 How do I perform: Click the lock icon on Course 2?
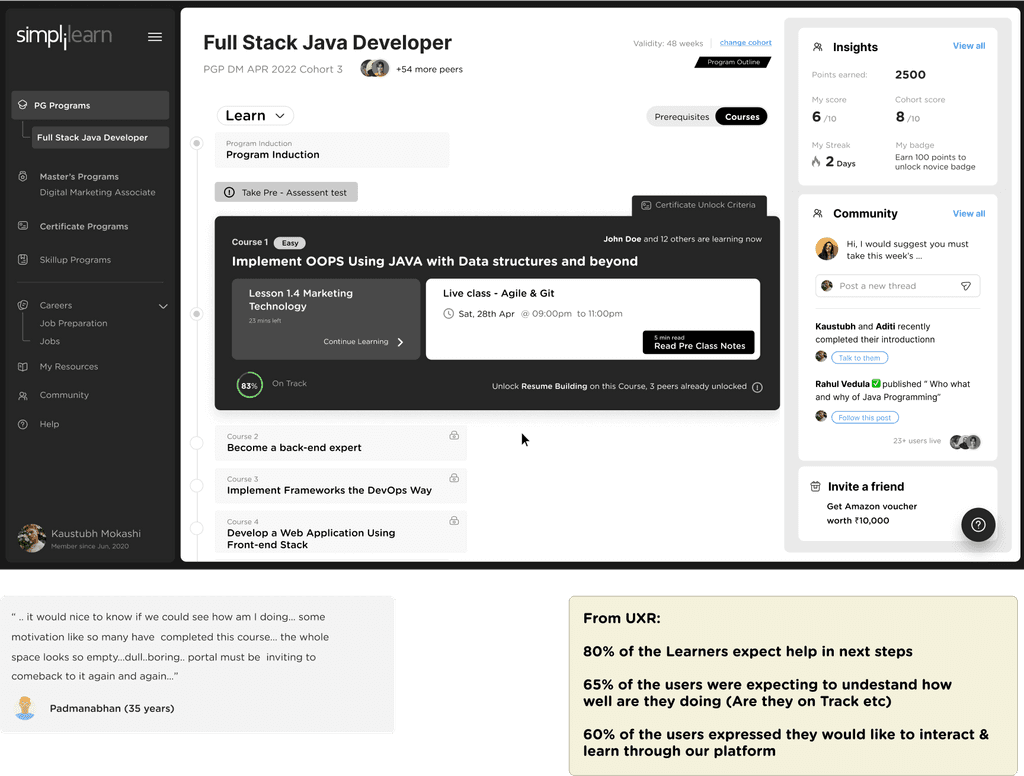[454, 436]
